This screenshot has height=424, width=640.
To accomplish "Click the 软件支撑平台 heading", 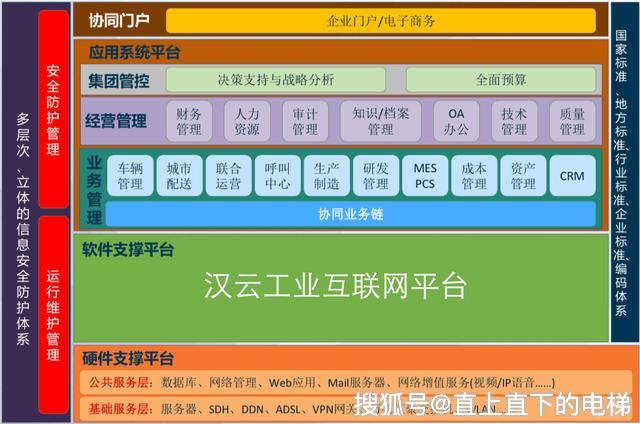I will click(128, 250).
